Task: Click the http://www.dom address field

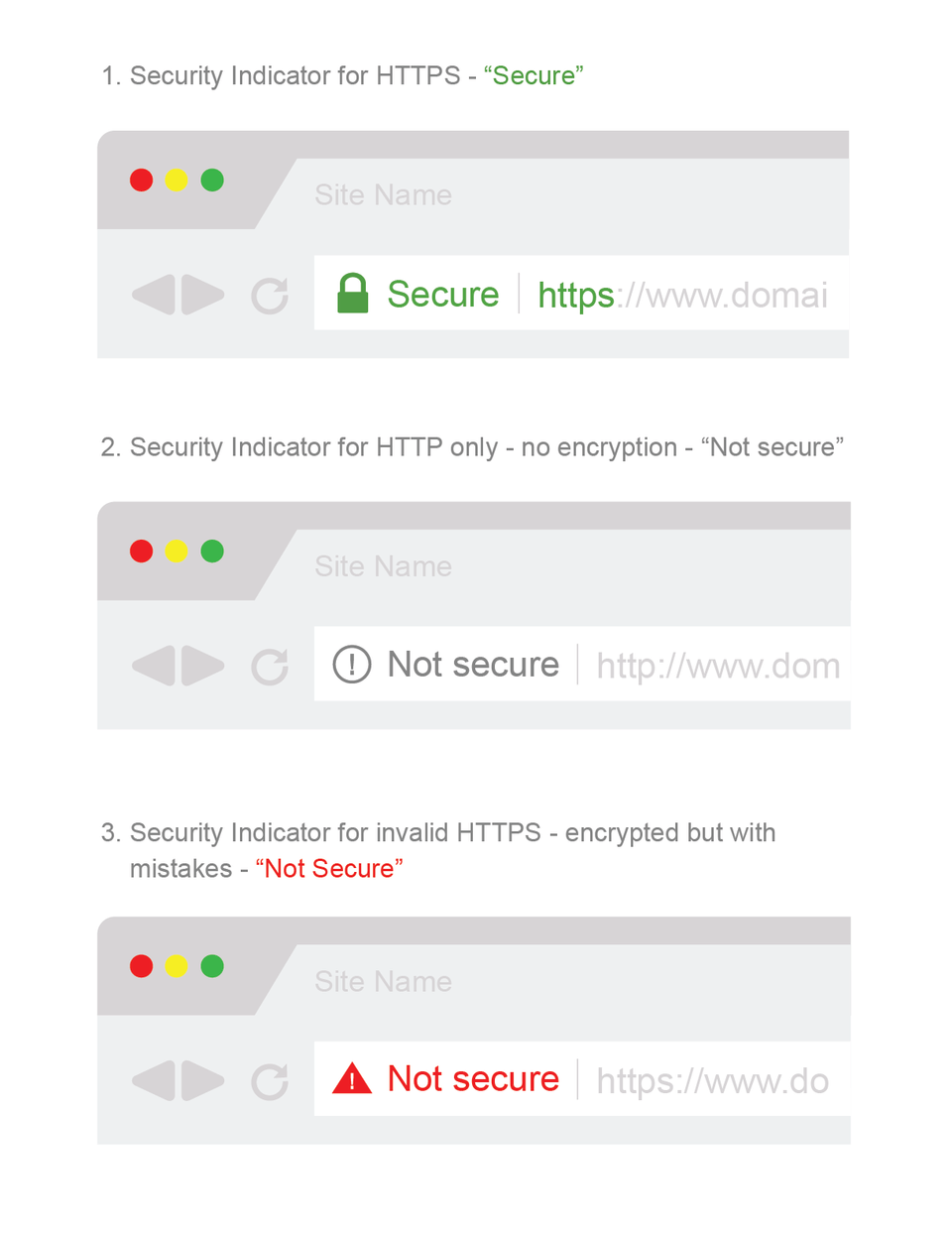Action: (x=718, y=666)
